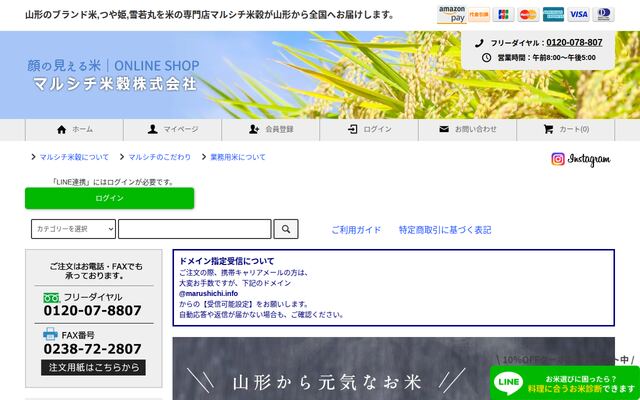Click the blue fax machine icon
640x400 pixels.
point(51,334)
